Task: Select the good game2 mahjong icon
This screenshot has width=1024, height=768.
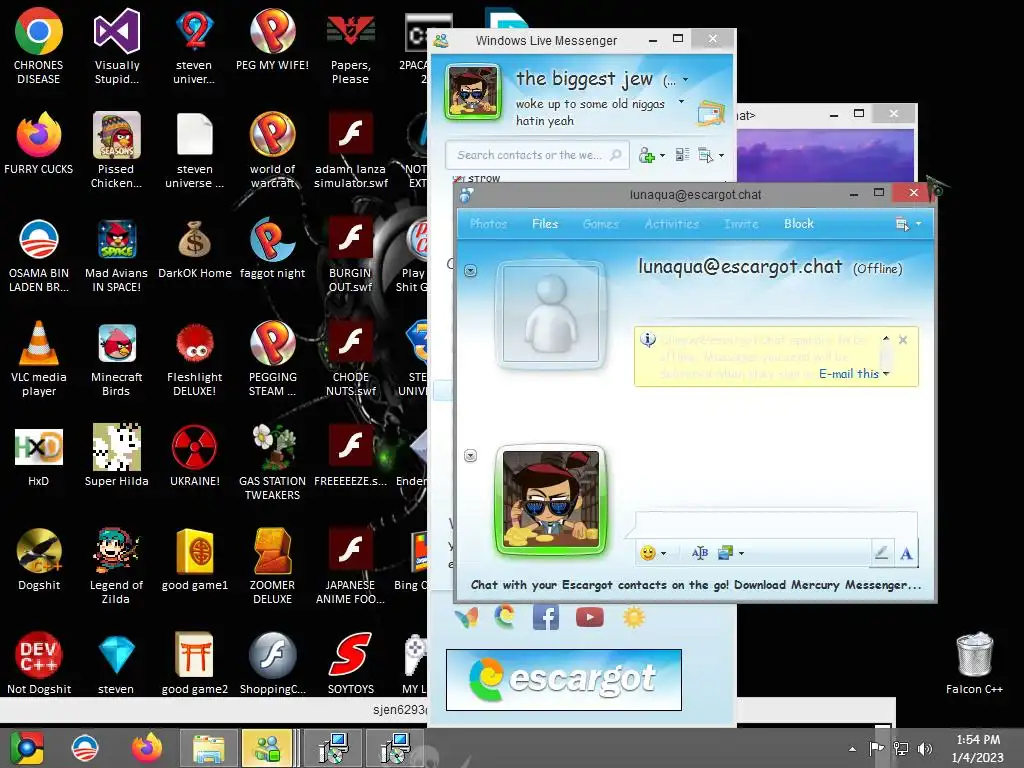Action: (x=195, y=663)
